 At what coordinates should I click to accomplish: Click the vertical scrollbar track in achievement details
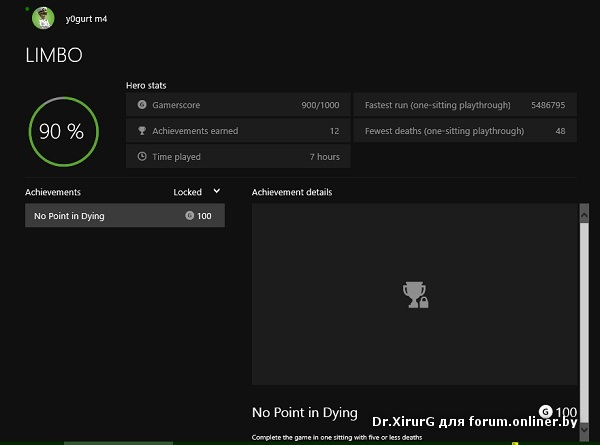(x=584, y=323)
